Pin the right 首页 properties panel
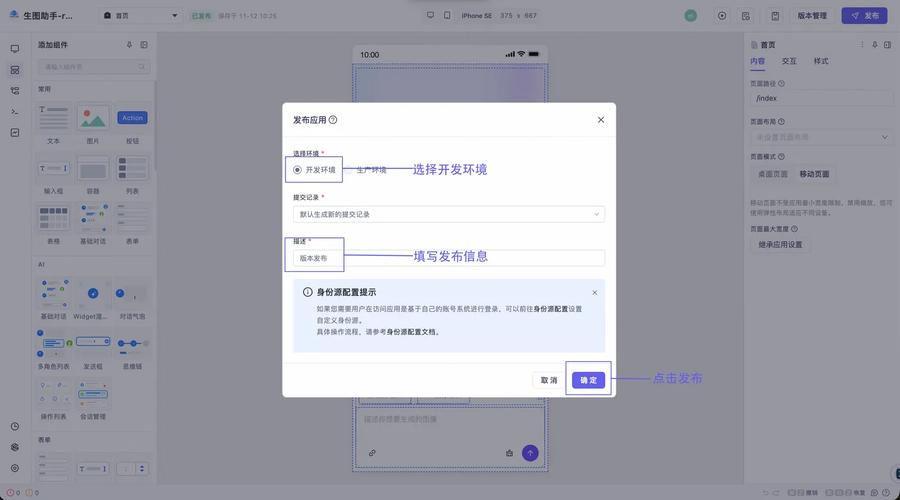Viewport: 900px width, 500px height. tap(875, 45)
